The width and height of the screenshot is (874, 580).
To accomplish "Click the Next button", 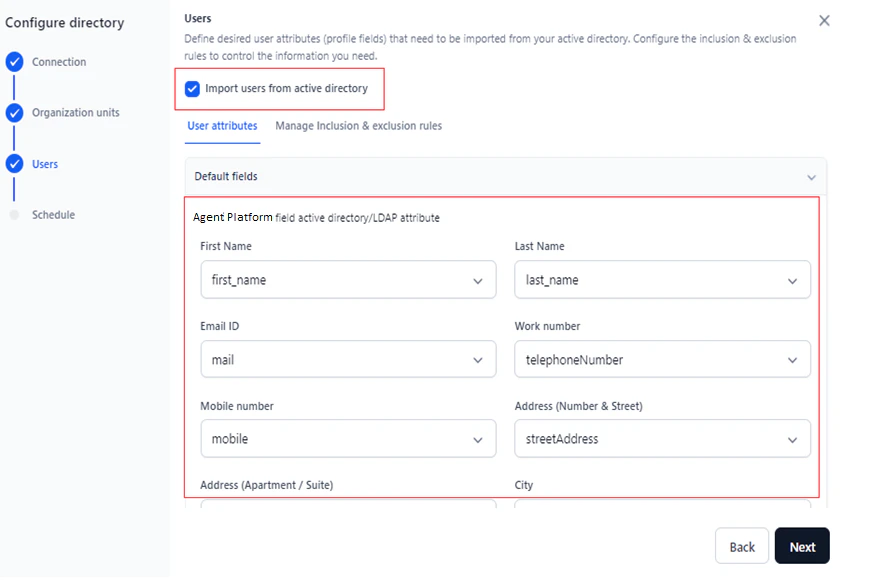I will pos(802,546).
